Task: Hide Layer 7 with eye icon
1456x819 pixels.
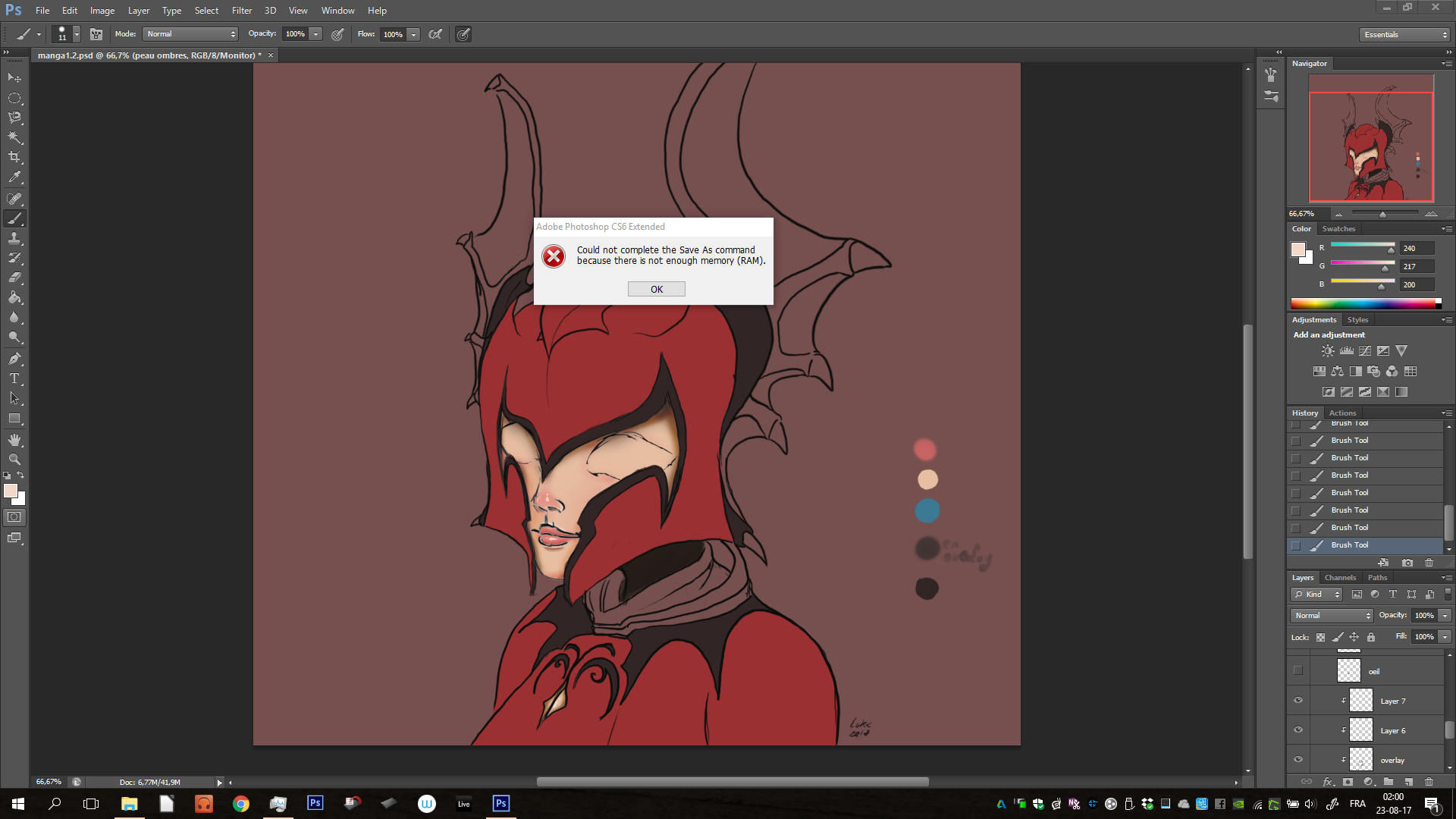Action: coord(1298,701)
